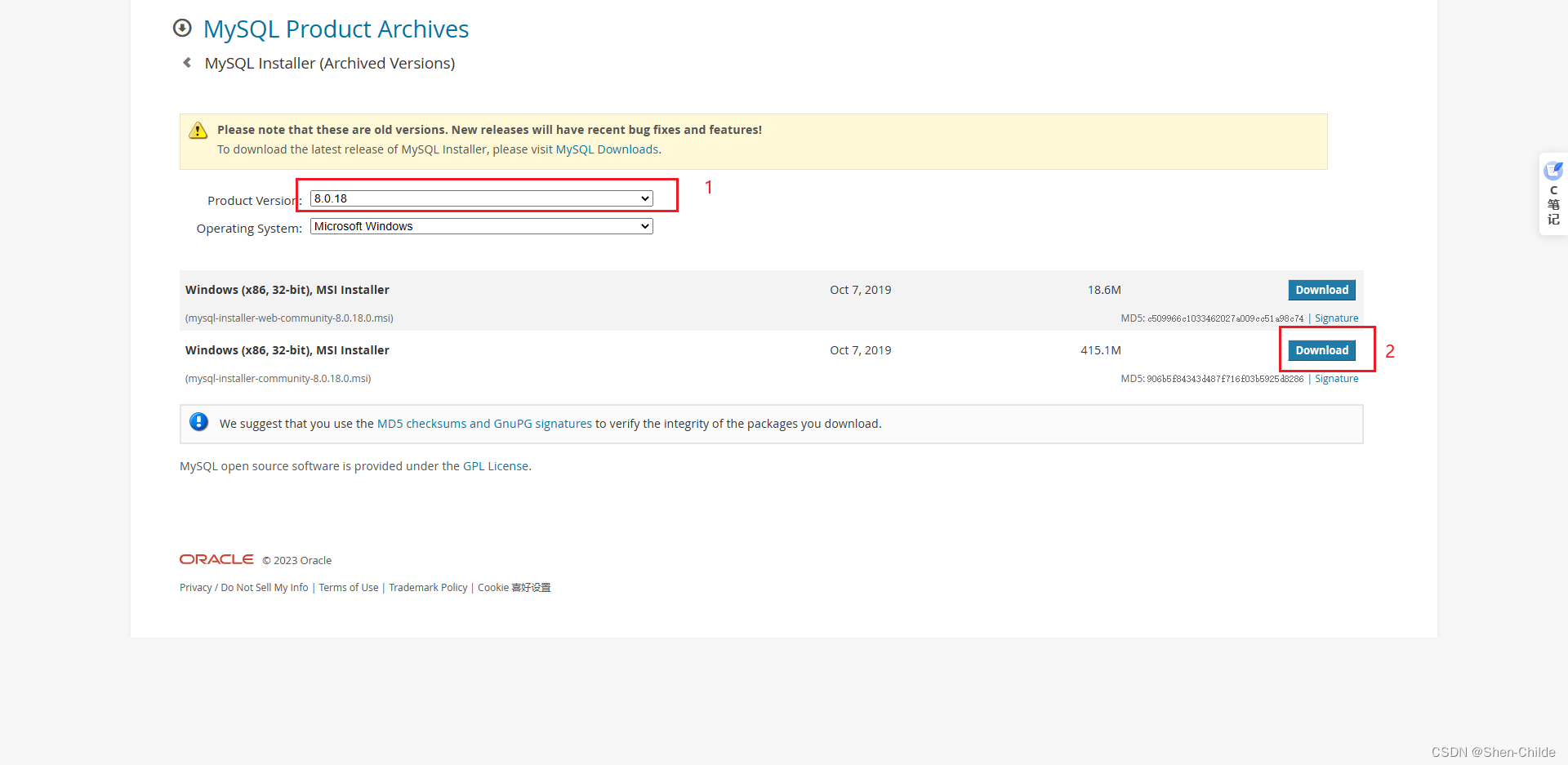The width and height of the screenshot is (1568, 765).
Task: Follow the MySQL Downloads link
Action: (x=607, y=149)
